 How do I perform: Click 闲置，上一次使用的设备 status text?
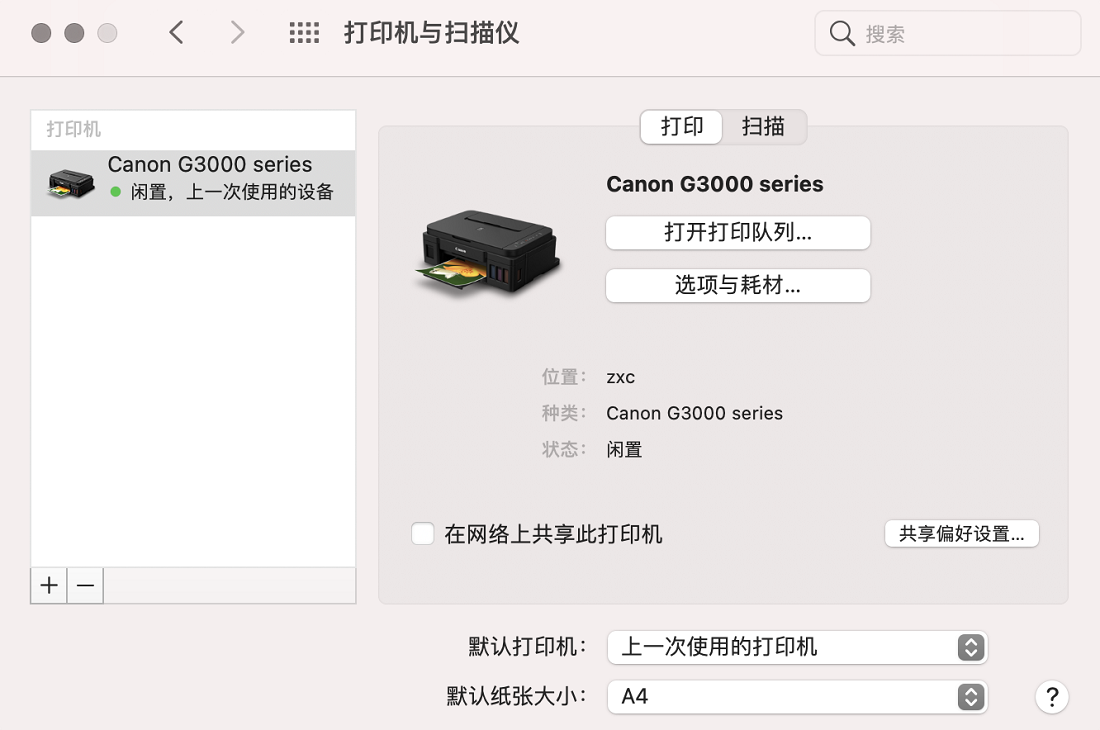tap(232, 191)
